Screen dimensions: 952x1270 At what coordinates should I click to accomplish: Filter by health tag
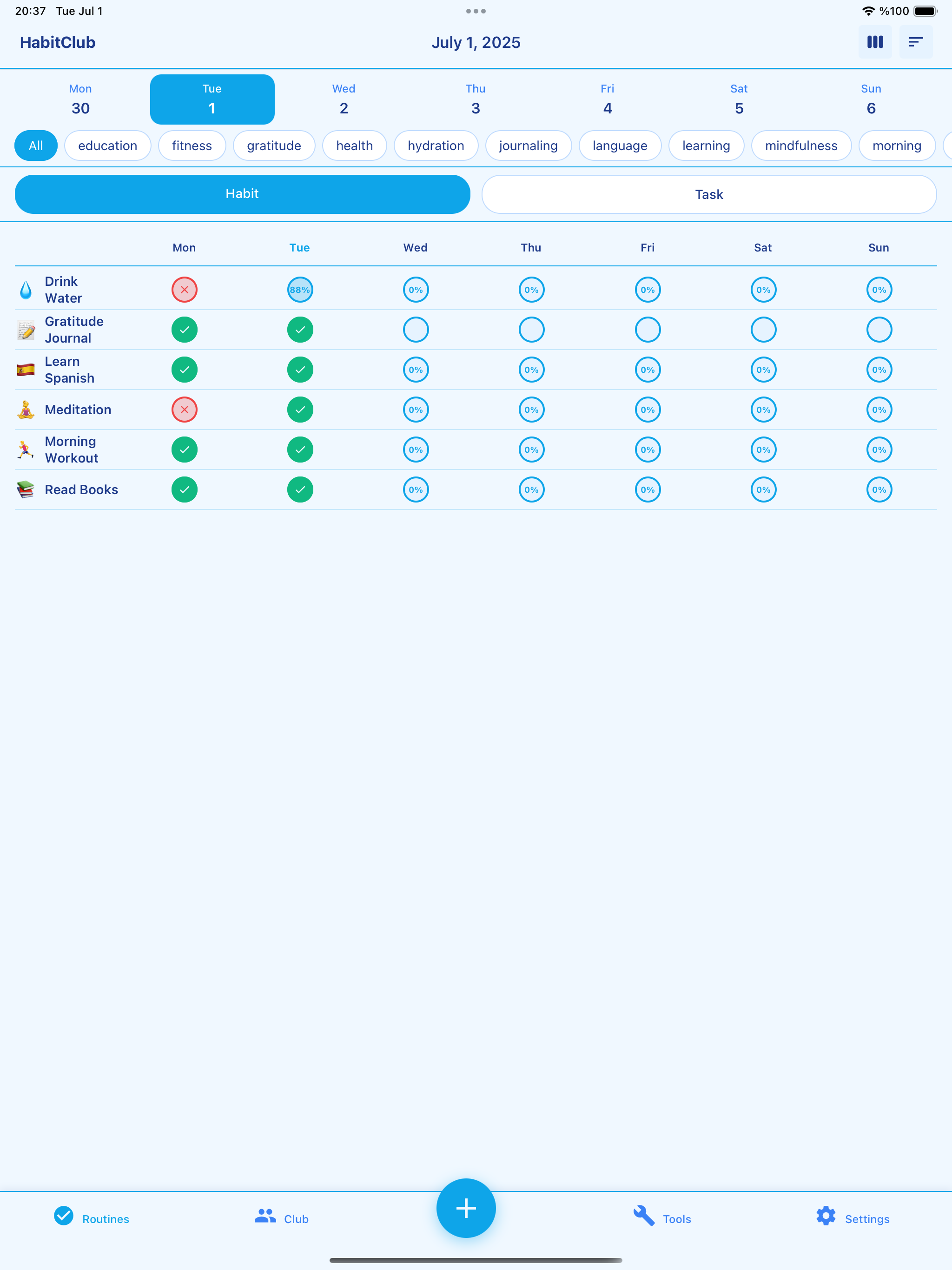pyautogui.click(x=354, y=146)
